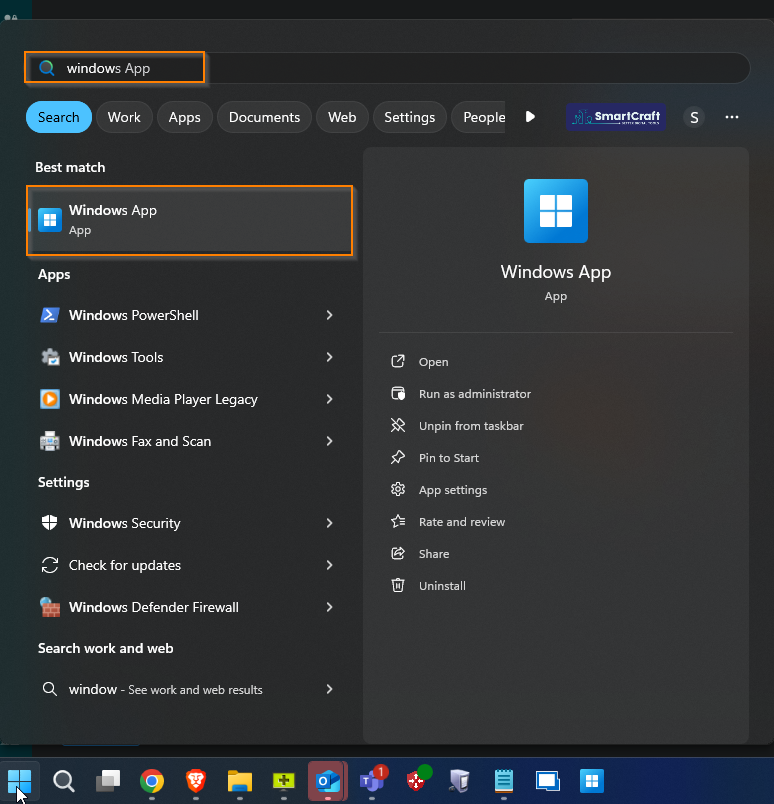The width and height of the screenshot is (774, 804).
Task: Launch Google Chrome from the taskbar
Action: [x=152, y=781]
